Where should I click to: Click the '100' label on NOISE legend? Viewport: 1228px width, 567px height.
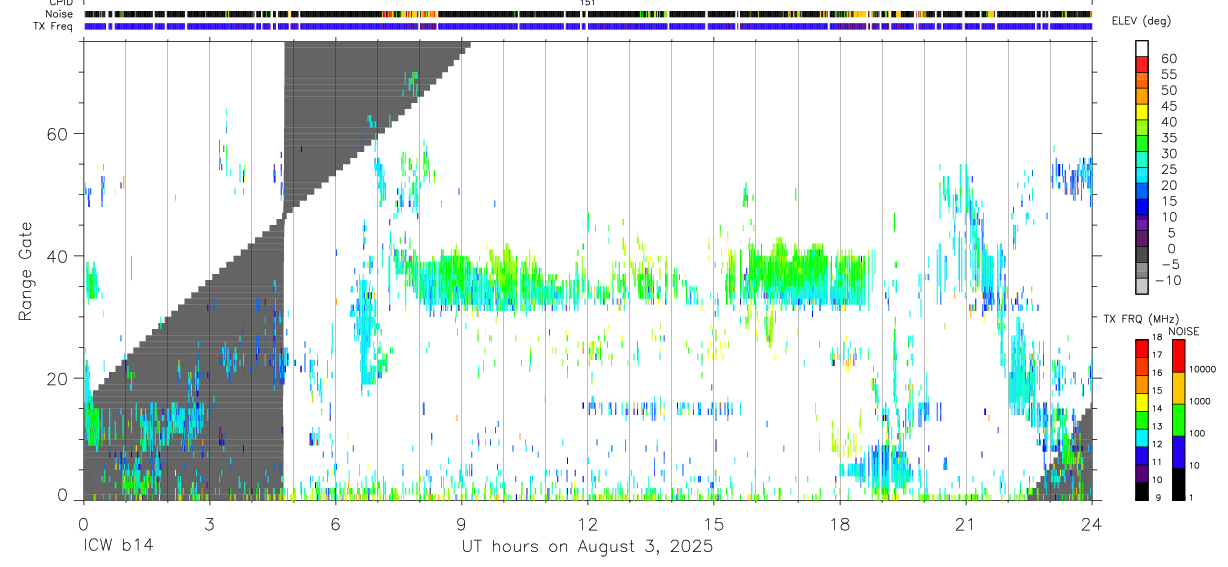point(1199,433)
